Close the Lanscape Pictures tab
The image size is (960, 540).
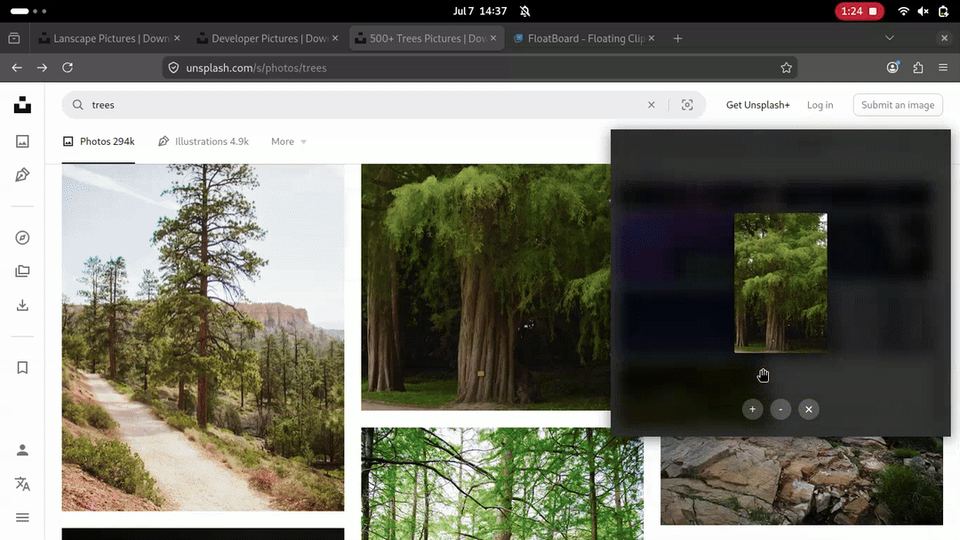pyautogui.click(x=177, y=38)
